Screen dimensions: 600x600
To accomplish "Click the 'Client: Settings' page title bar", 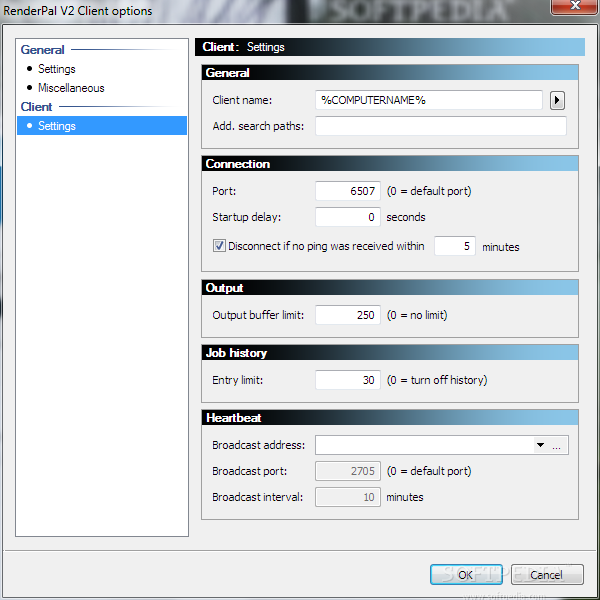I will click(x=390, y=47).
